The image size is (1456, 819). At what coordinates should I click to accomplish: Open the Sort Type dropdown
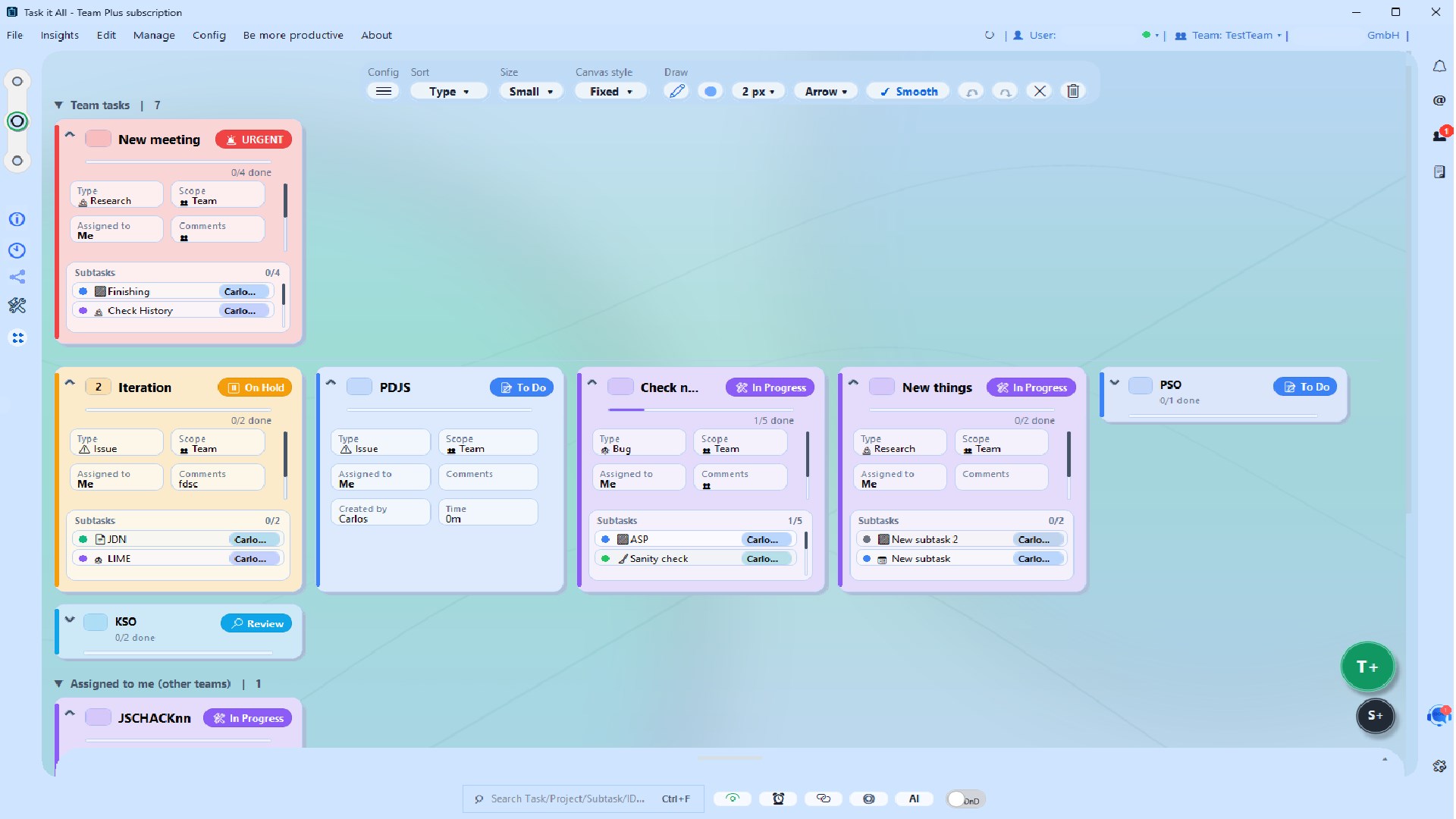[449, 91]
